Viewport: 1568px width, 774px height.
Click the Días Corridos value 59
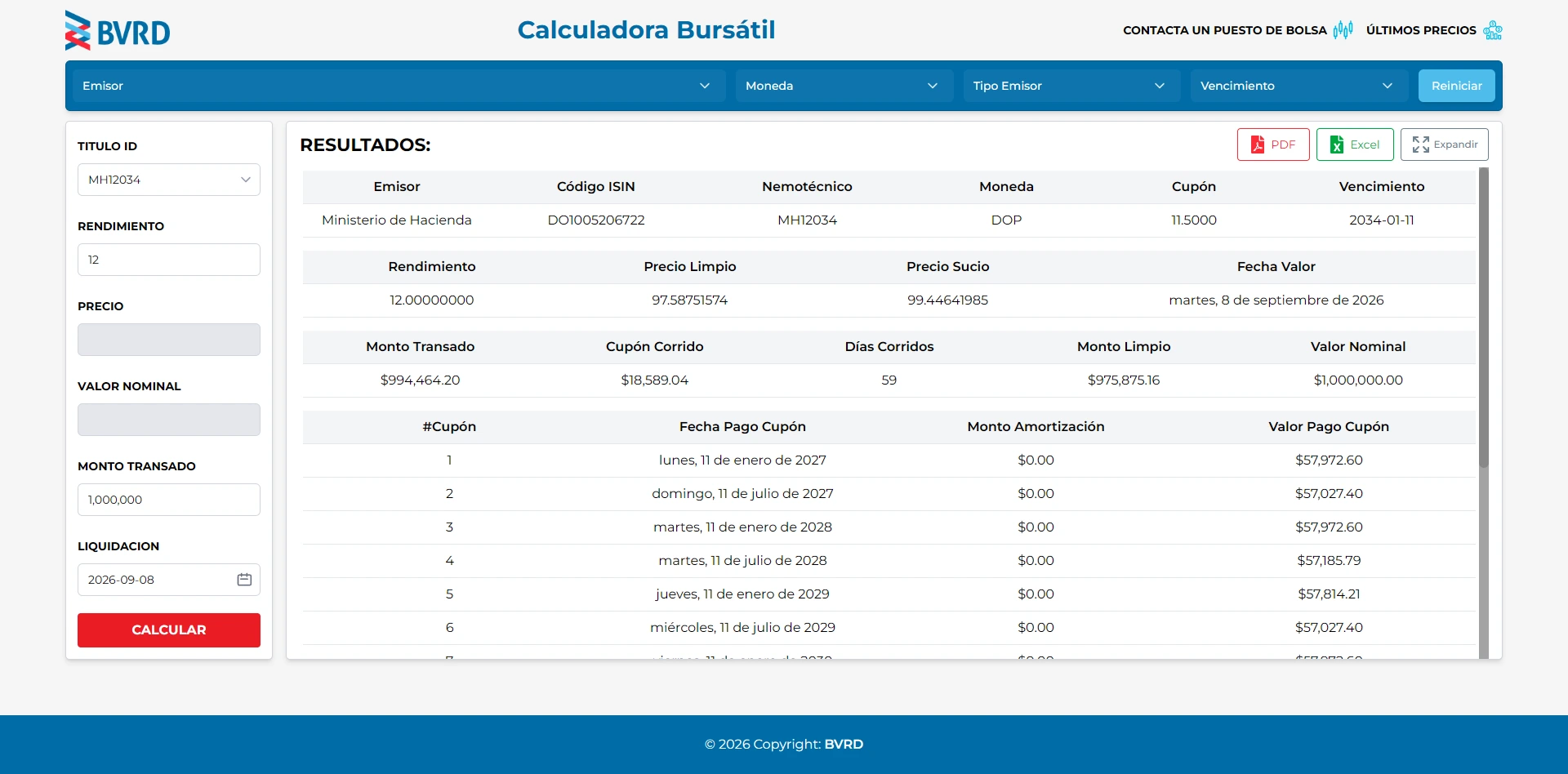pos(889,380)
